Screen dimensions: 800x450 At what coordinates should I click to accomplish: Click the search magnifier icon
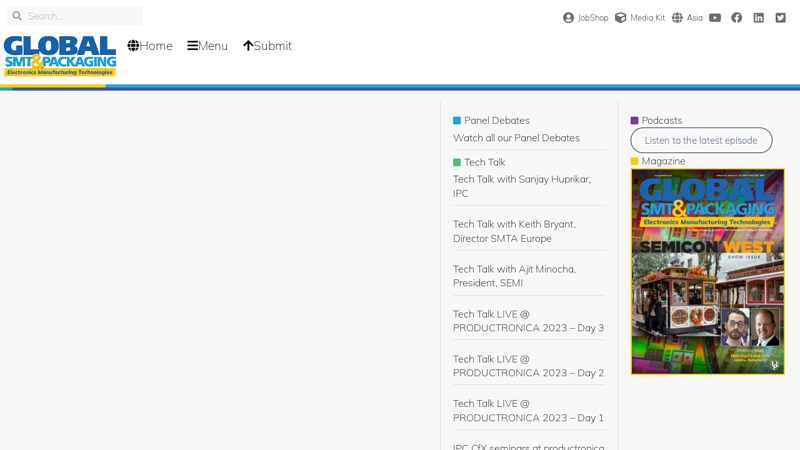click(17, 16)
